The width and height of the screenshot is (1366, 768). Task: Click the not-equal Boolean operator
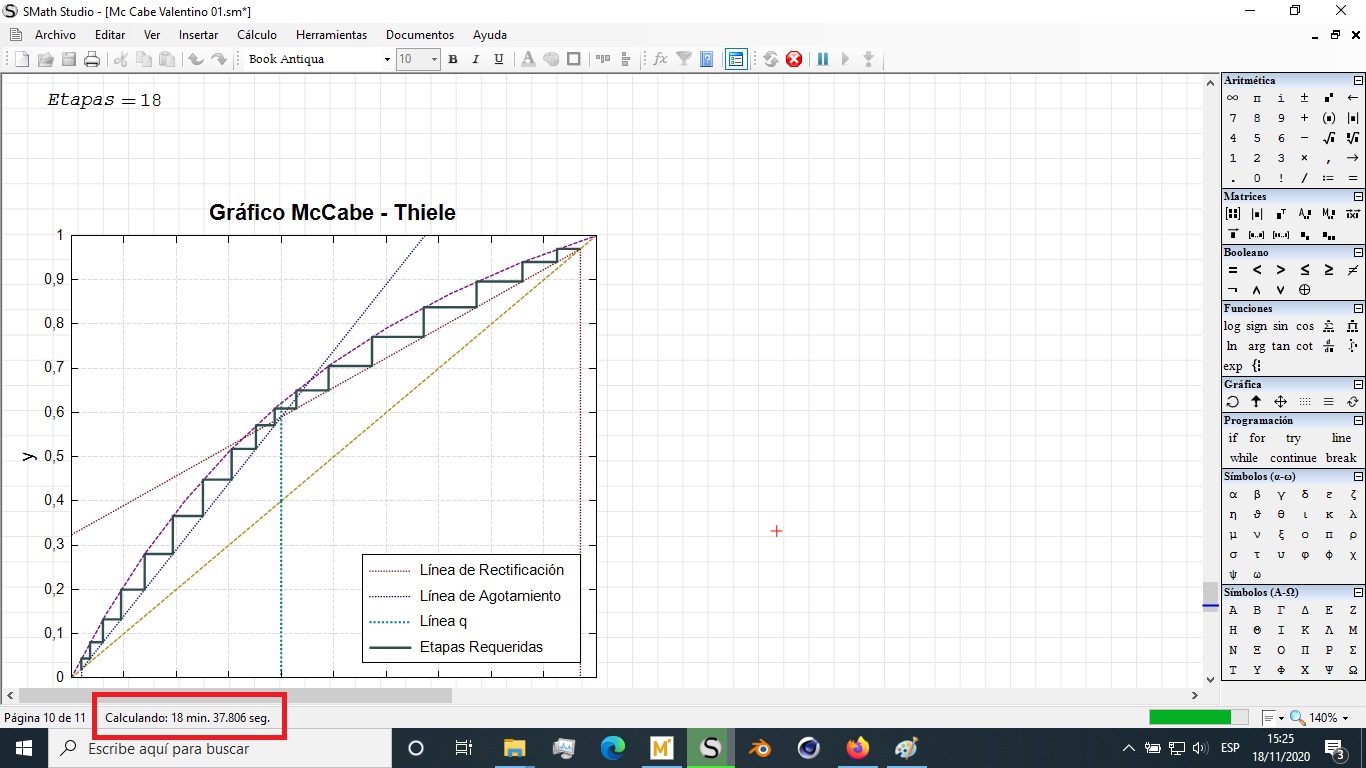pos(1353,270)
